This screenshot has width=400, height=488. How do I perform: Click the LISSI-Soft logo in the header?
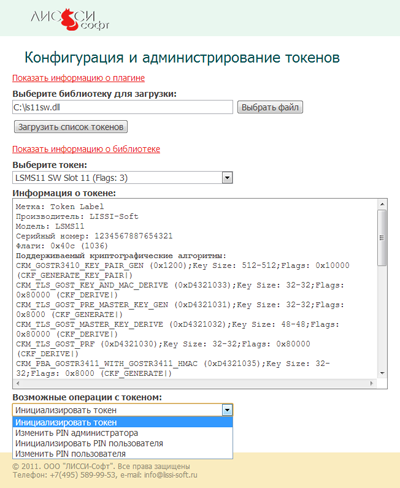pyautogui.click(x=70, y=19)
